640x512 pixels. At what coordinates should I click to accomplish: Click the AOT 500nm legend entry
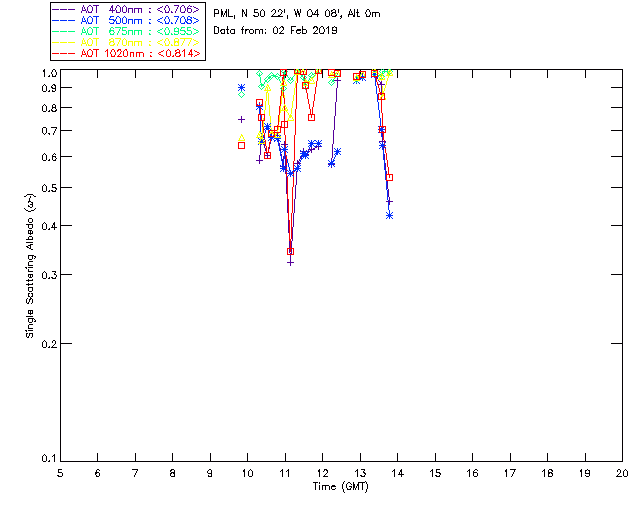click(x=127, y=20)
